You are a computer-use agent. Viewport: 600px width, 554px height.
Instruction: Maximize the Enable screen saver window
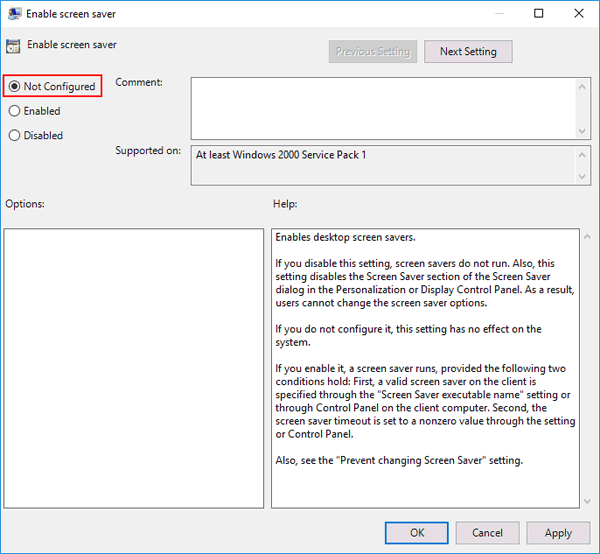point(539,14)
